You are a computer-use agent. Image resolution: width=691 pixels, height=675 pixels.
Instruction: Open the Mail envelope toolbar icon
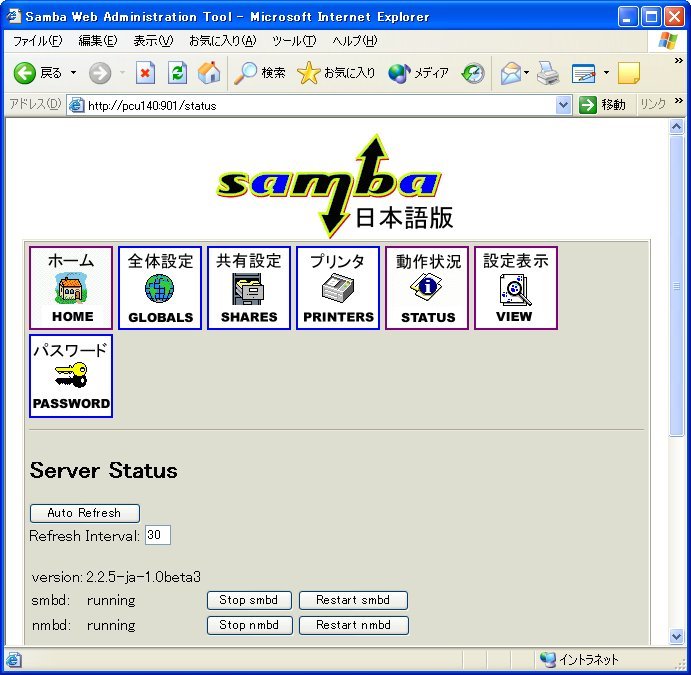point(510,73)
